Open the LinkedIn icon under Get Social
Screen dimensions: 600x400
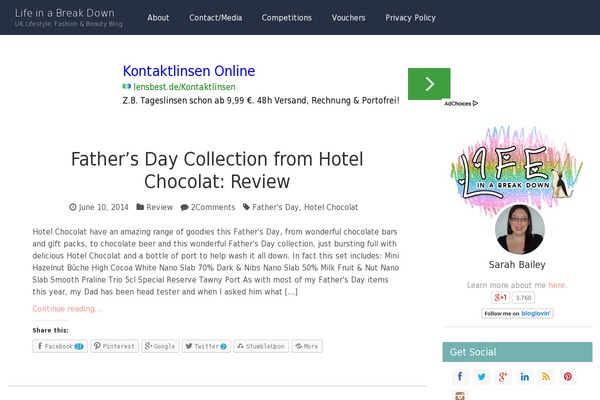point(524,377)
